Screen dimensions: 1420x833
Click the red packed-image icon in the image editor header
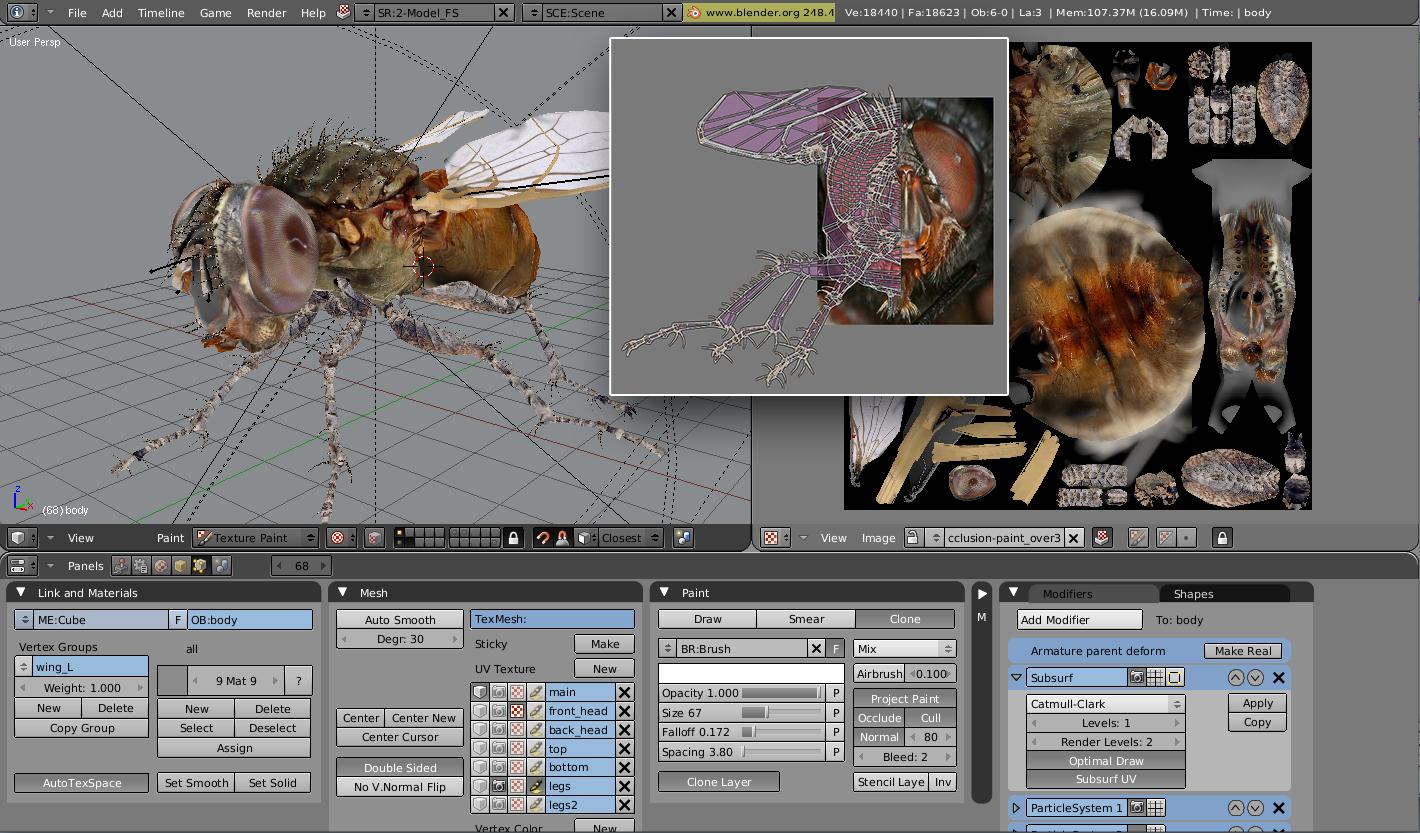click(x=1101, y=538)
